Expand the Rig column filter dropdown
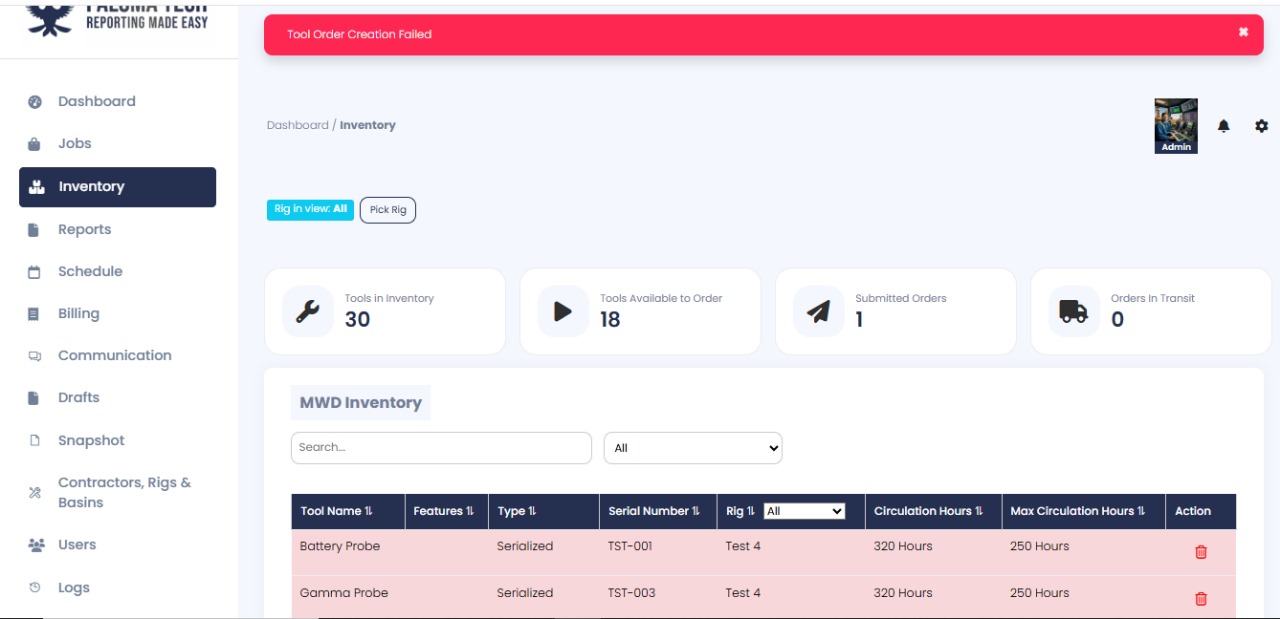This screenshot has width=1280, height=619. [804, 511]
